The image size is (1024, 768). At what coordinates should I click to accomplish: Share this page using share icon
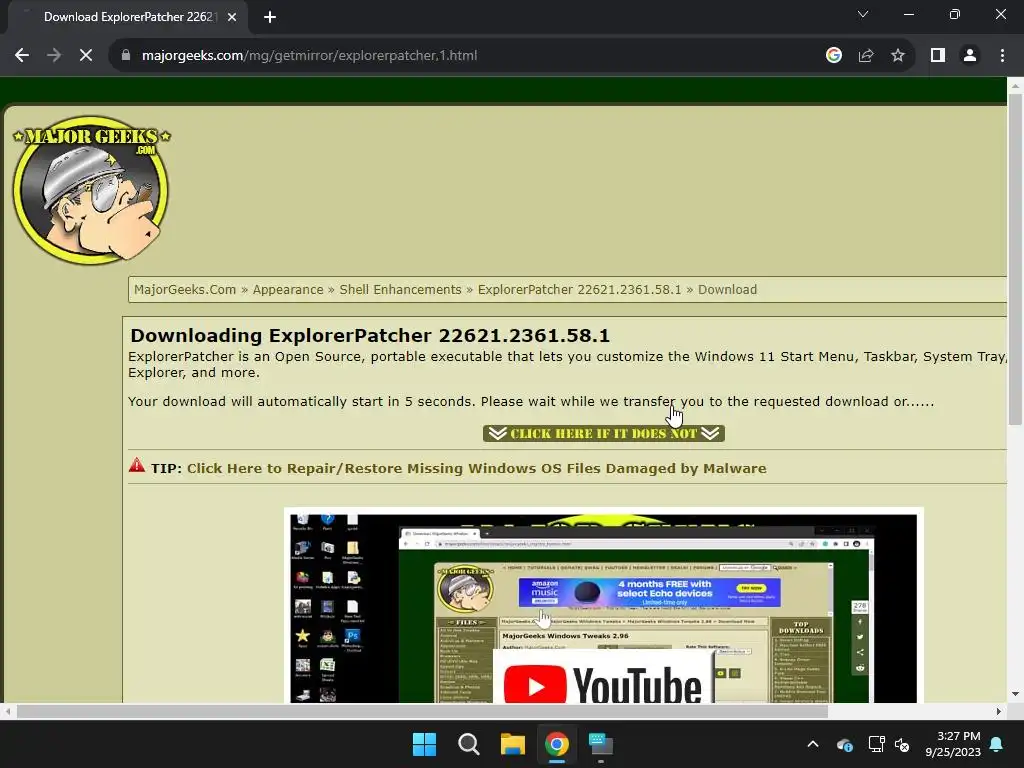[x=866, y=56]
